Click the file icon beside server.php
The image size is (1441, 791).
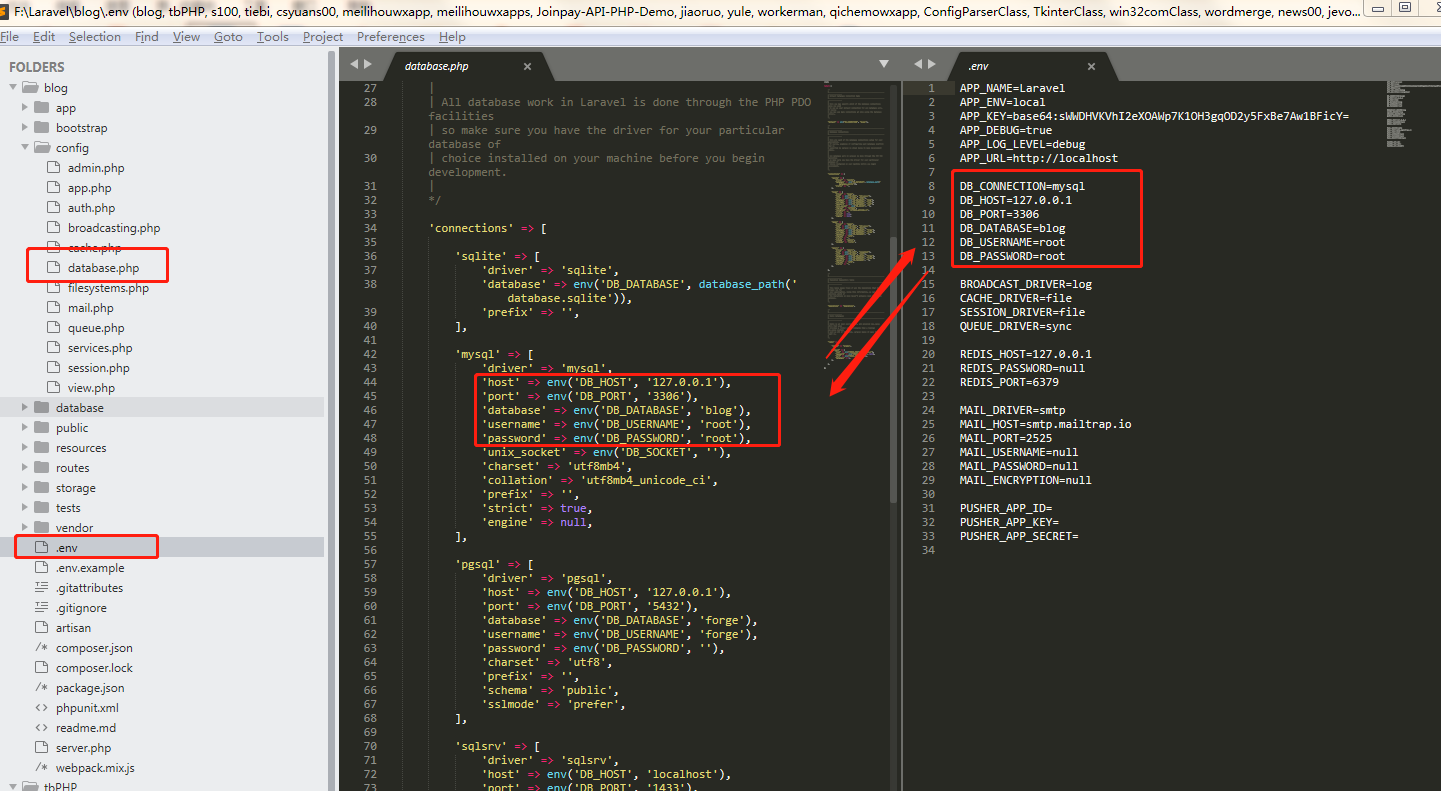tap(41, 748)
